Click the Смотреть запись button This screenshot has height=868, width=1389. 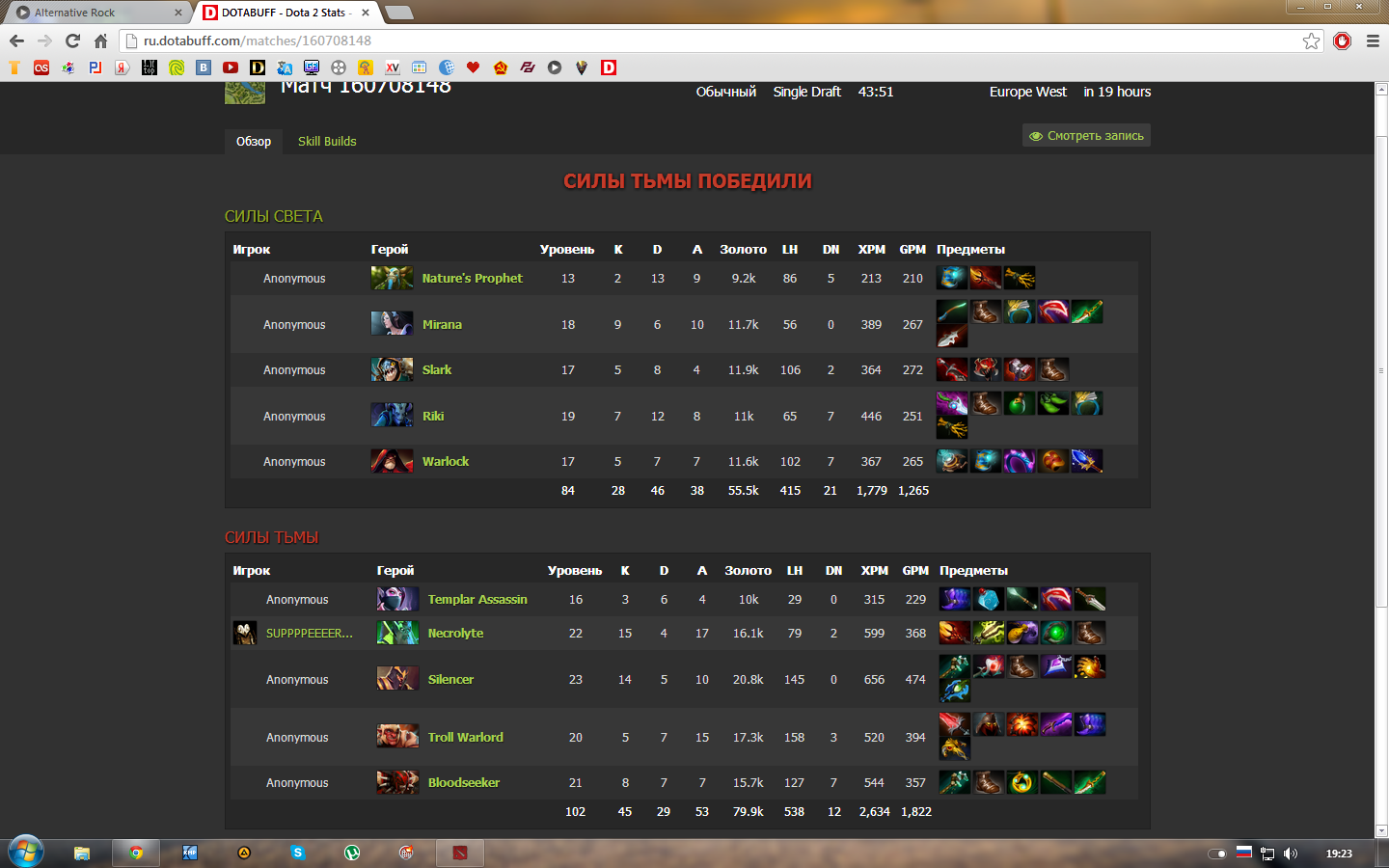pyautogui.click(x=1086, y=136)
